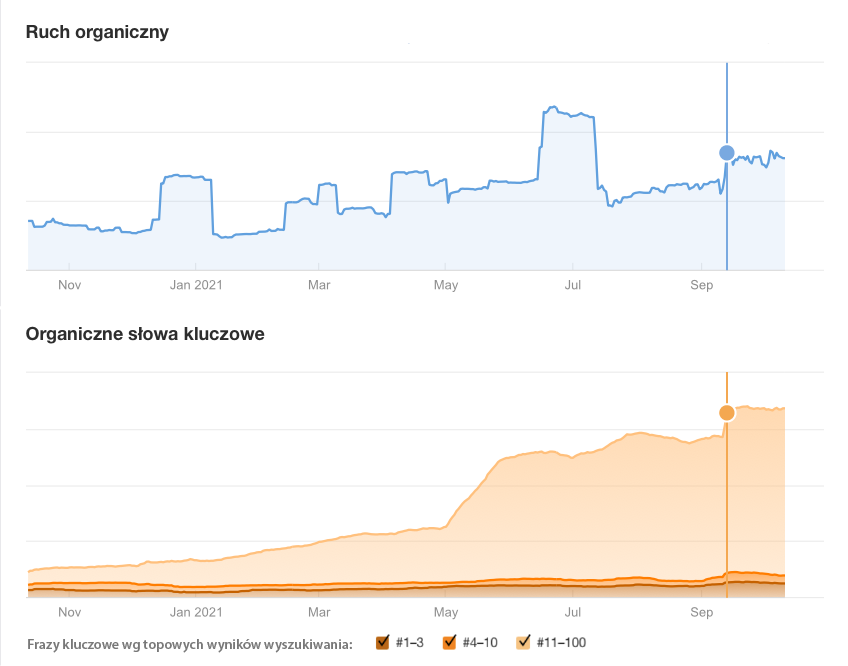Click the 'Frazy kluczowe wg topowych wyników' legend text

click(190, 643)
